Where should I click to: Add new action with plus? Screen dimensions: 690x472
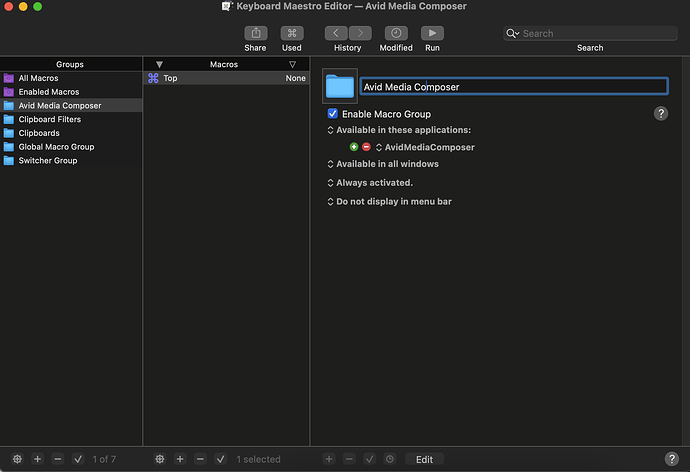pyautogui.click(x=329, y=459)
